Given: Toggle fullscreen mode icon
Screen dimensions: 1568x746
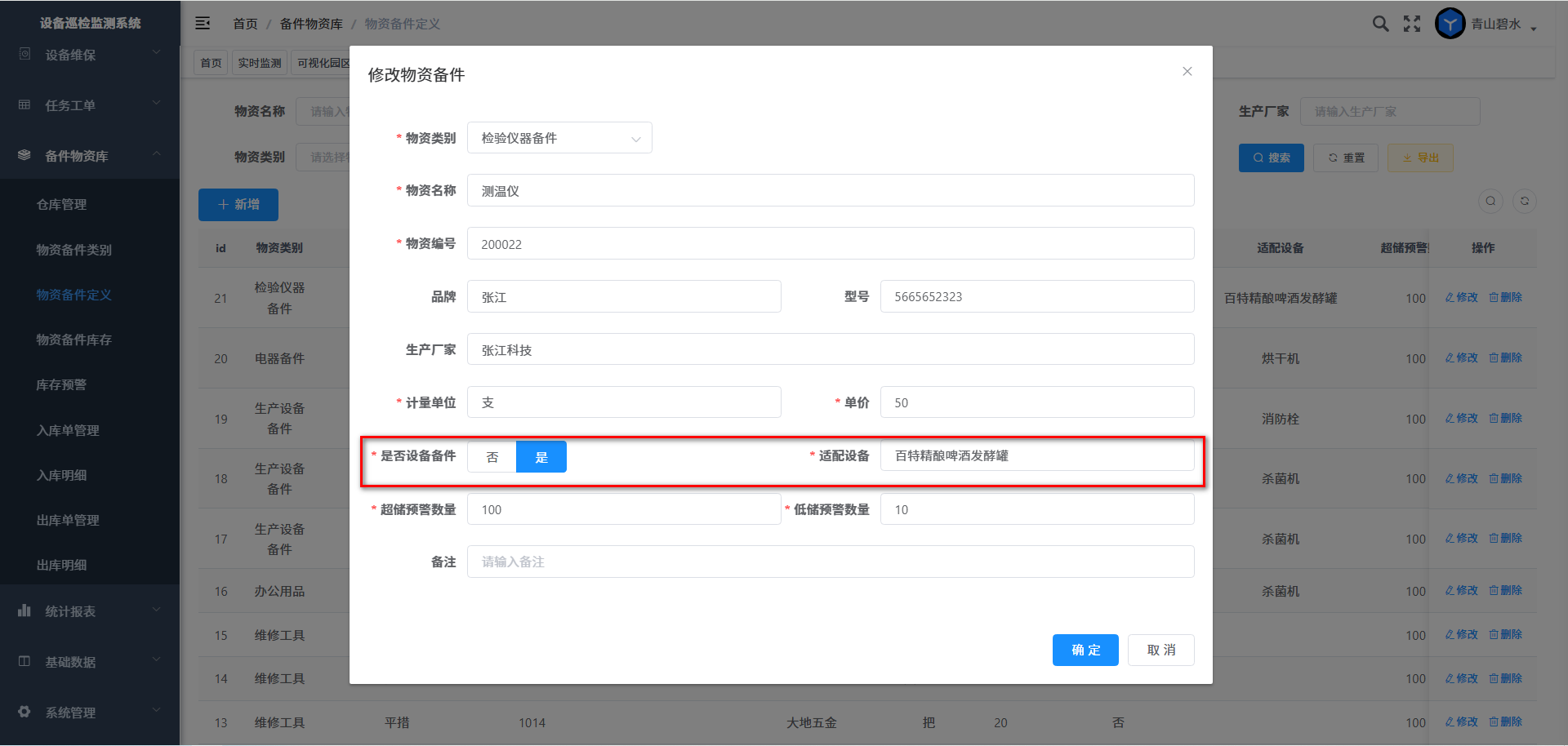Looking at the screenshot, I should (x=1412, y=24).
